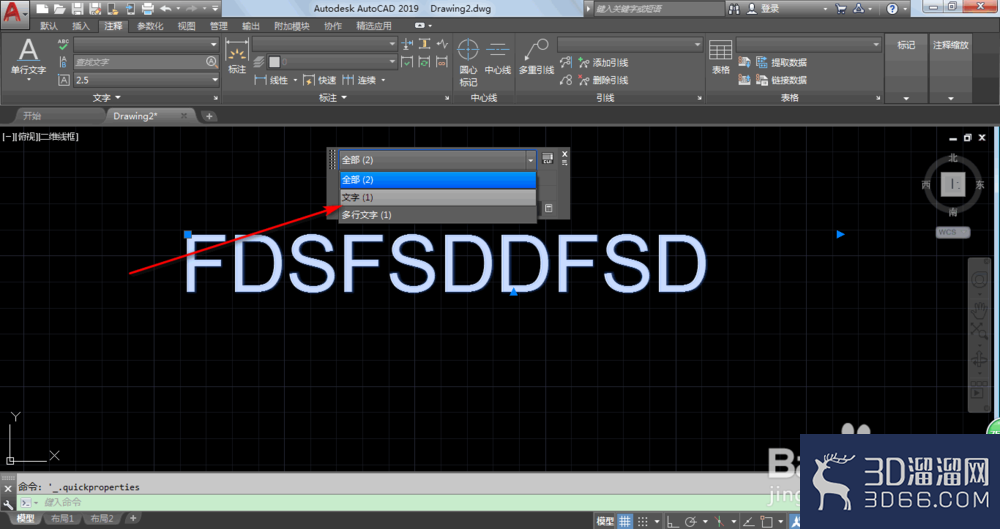This screenshot has width=1000, height=529.
Task: Click 链接数据 link data tool
Action: pos(781,80)
